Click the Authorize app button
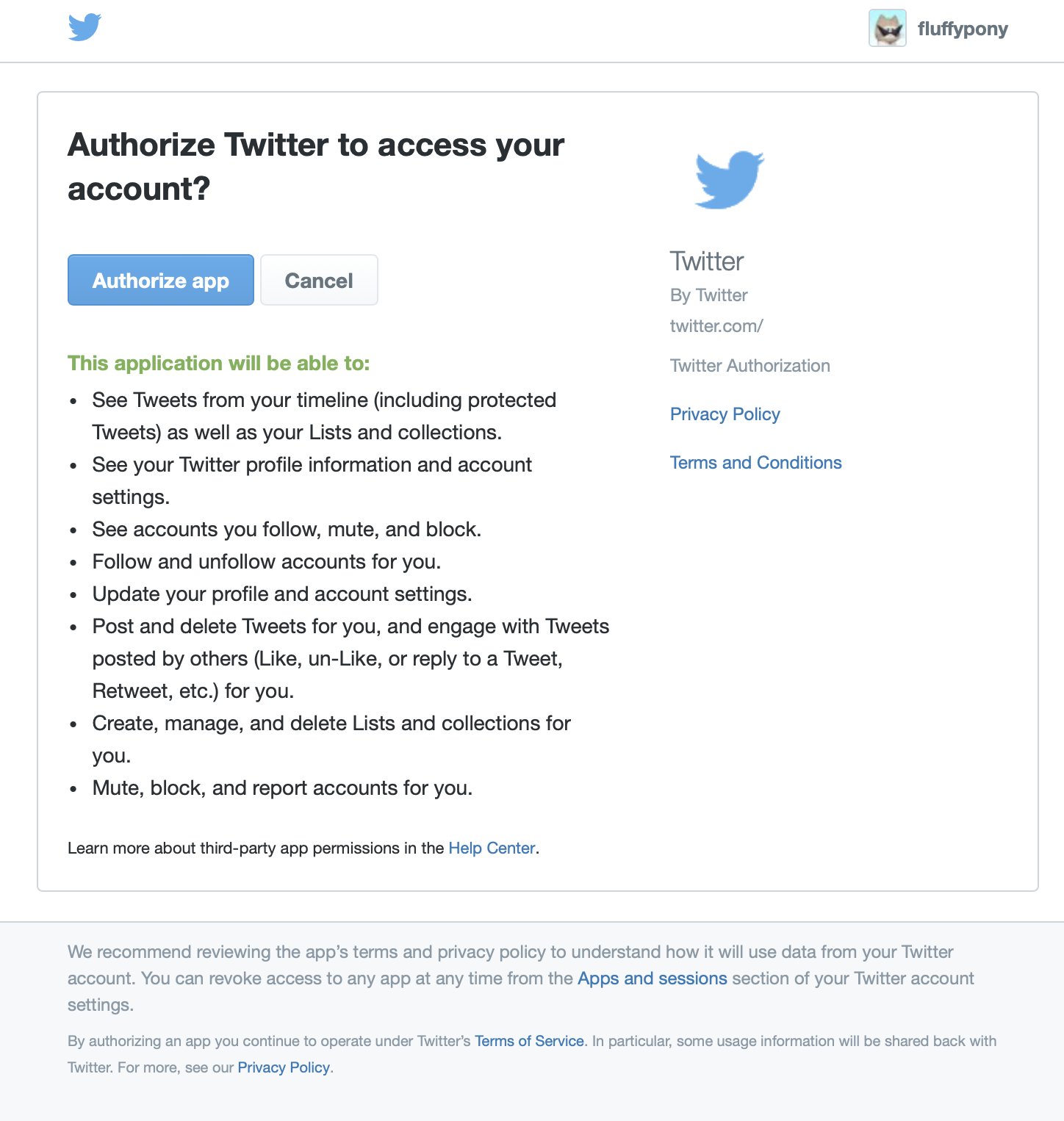 [160, 280]
